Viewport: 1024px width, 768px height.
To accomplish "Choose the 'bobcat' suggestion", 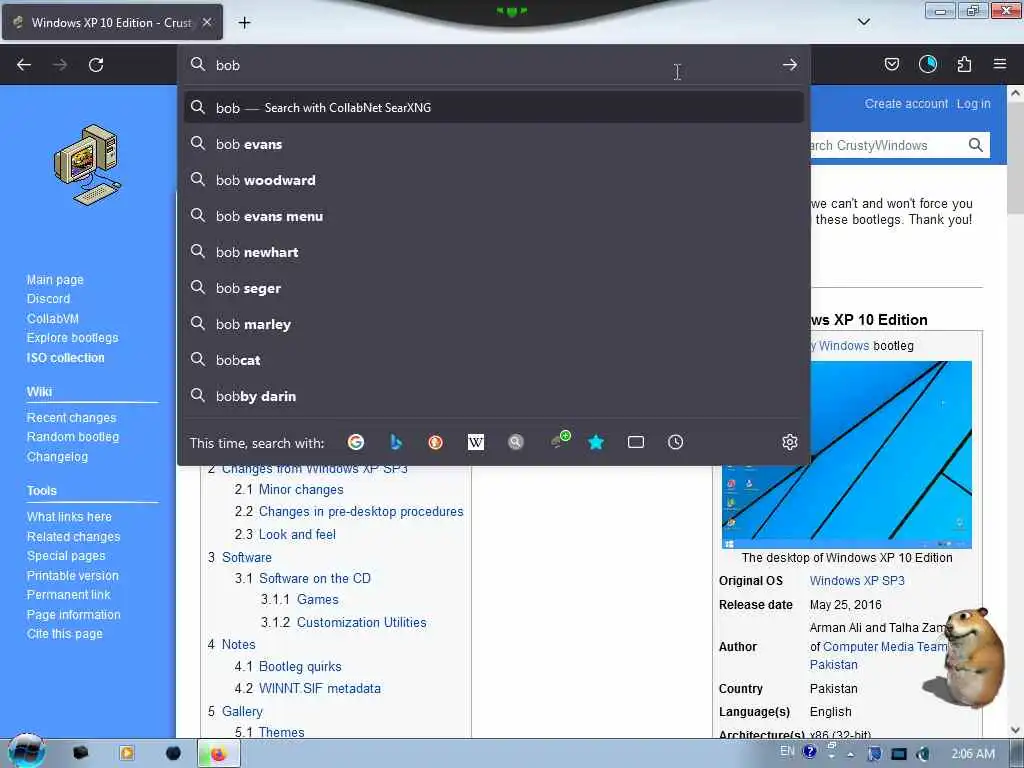I will [x=494, y=360].
